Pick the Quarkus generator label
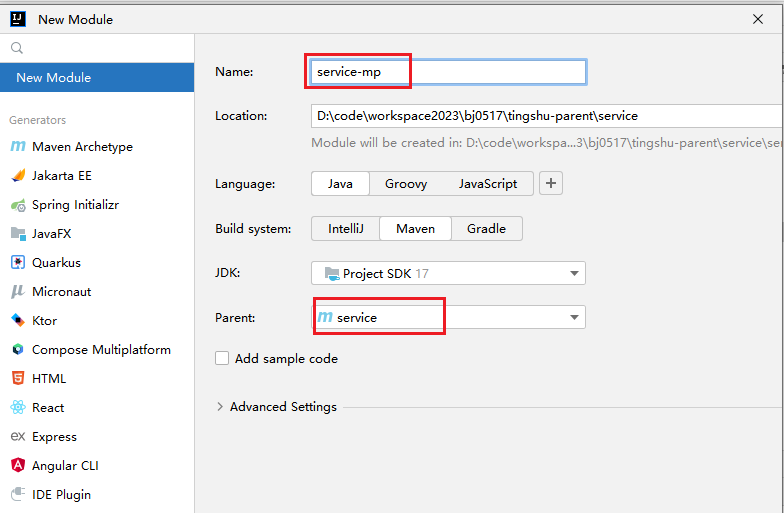This screenshot has height=513, width=784. click(56, 262)
